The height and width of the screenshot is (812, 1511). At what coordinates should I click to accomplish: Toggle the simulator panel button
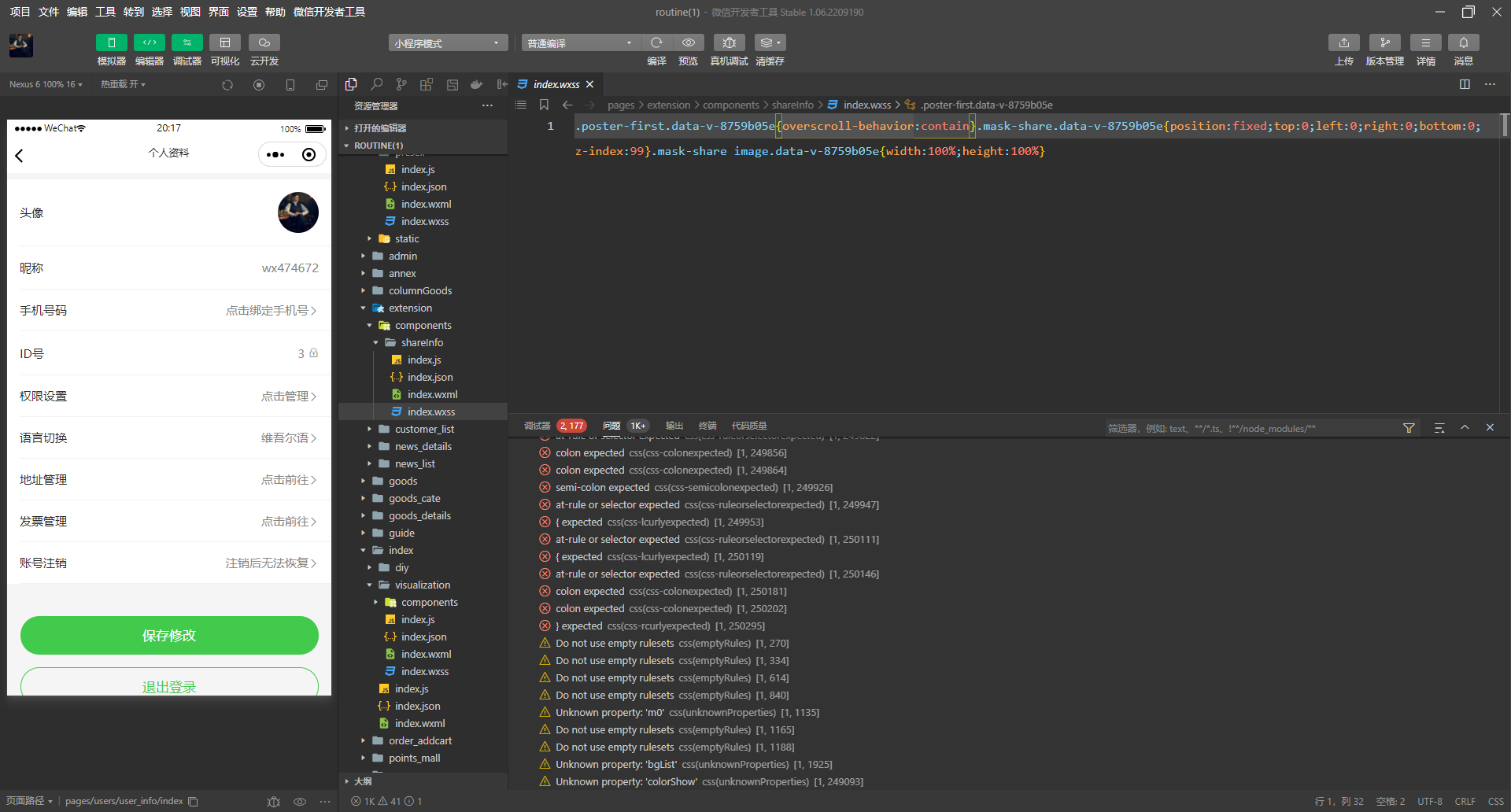tap(111, 42)
